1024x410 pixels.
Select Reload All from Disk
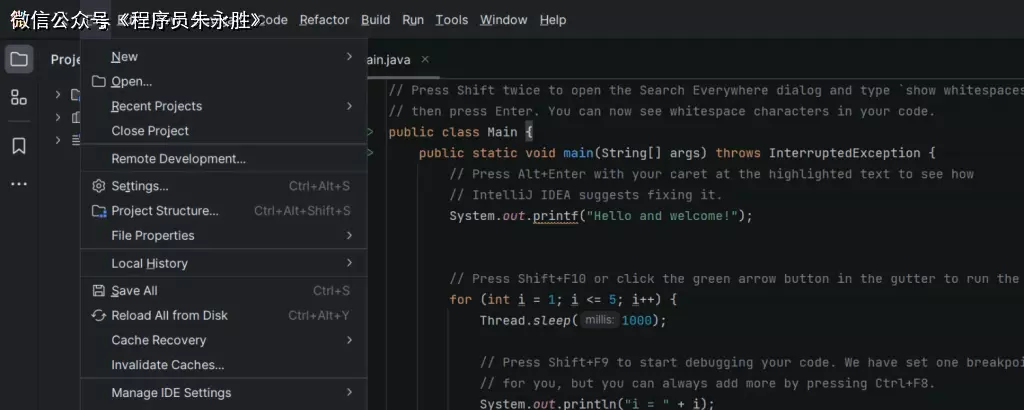tap(169, 315)
